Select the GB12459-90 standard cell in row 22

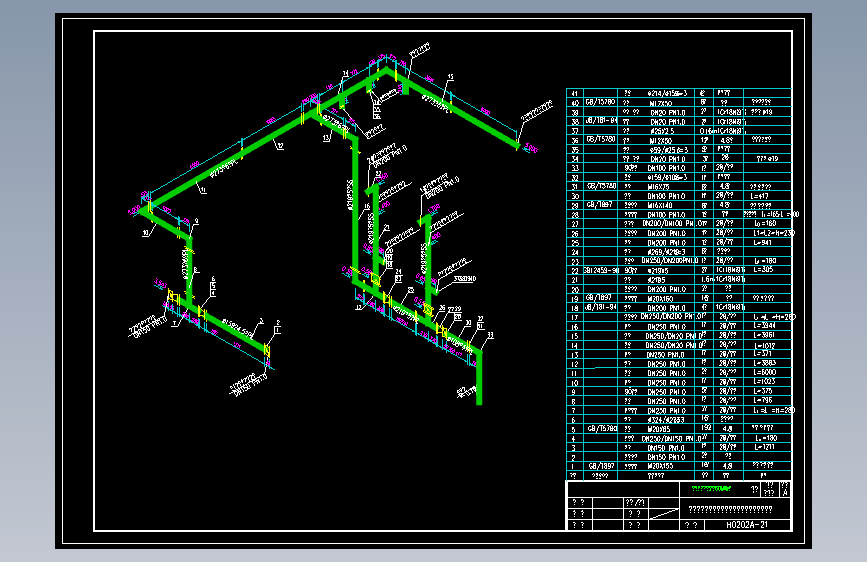tap(600, 270)
